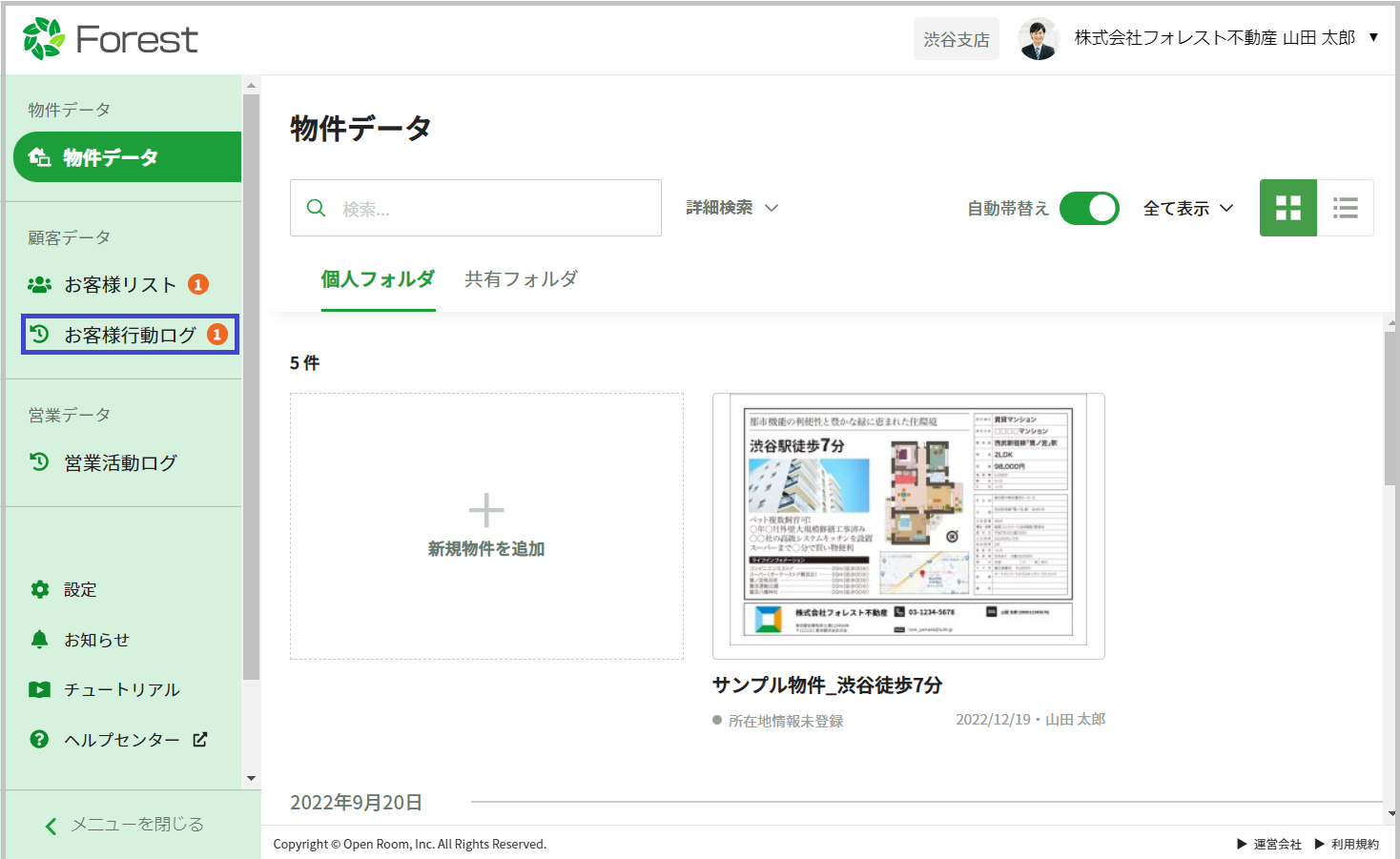This screenshot has width=1400, height=859.
Task: Switch to list view layout
Action: click(x=1345, y=208)
